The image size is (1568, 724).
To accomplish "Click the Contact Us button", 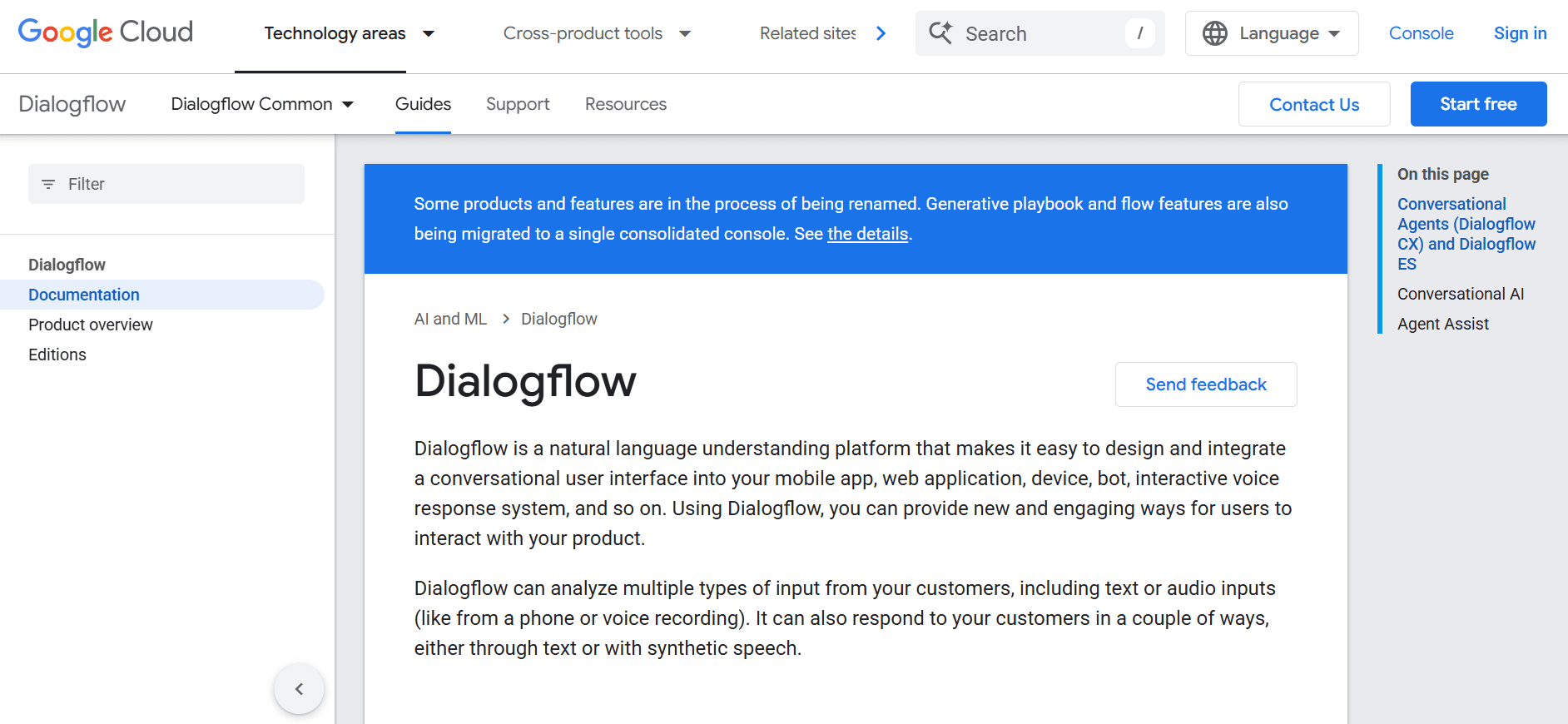I will pyautogui.click(x=1314, y=104).
